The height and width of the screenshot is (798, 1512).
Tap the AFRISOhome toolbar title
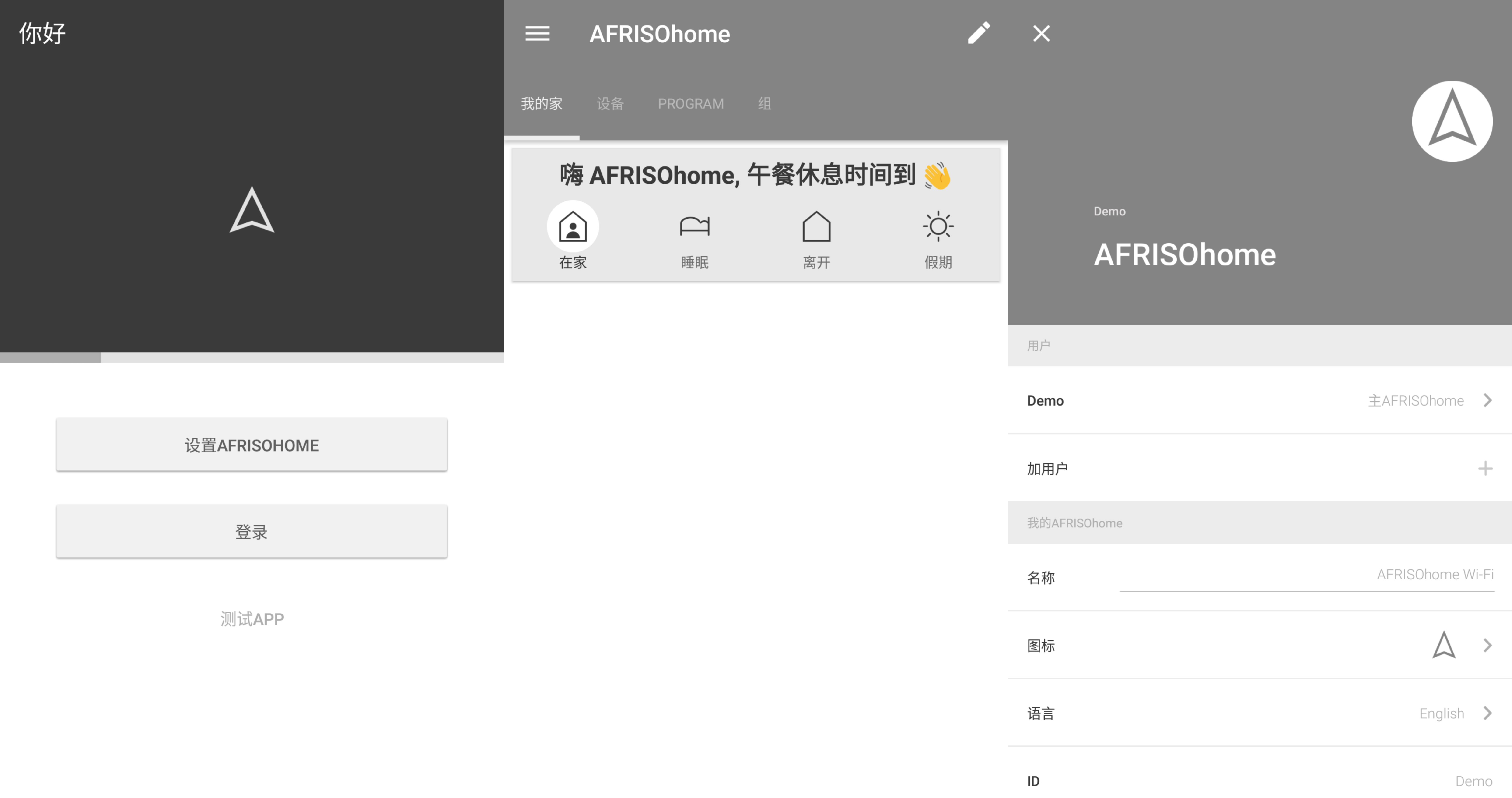[660, 34]
